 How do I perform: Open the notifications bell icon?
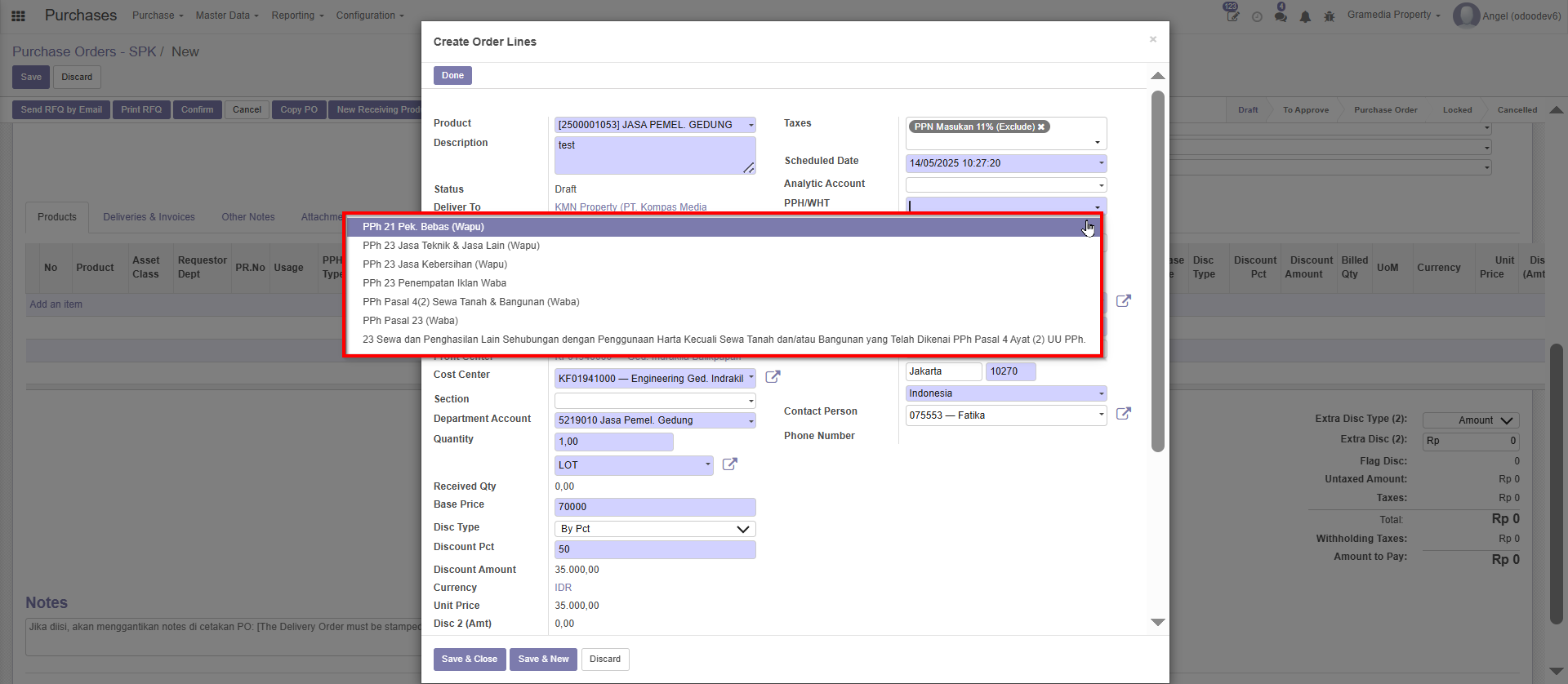point(1305,16)
